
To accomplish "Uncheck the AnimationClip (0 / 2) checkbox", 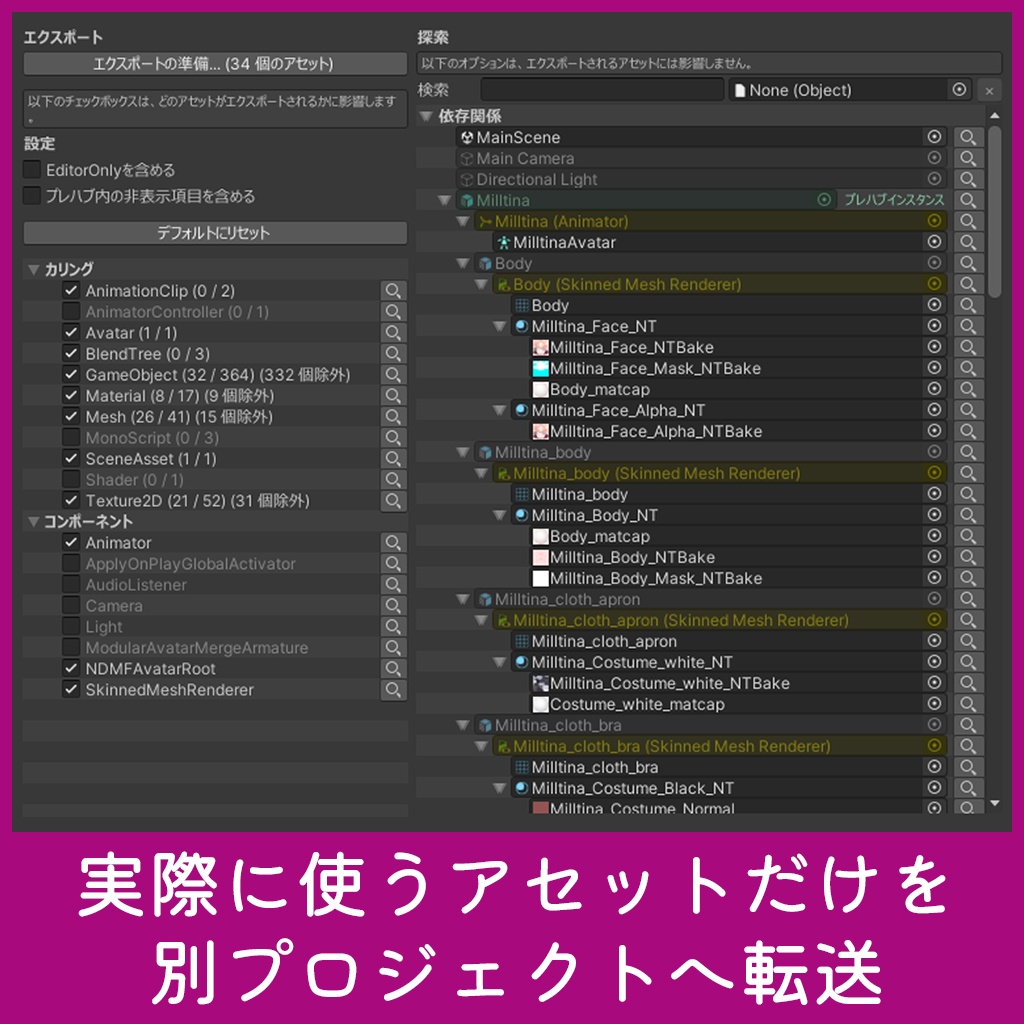I will pyautogui.click(x=71, y=290).
